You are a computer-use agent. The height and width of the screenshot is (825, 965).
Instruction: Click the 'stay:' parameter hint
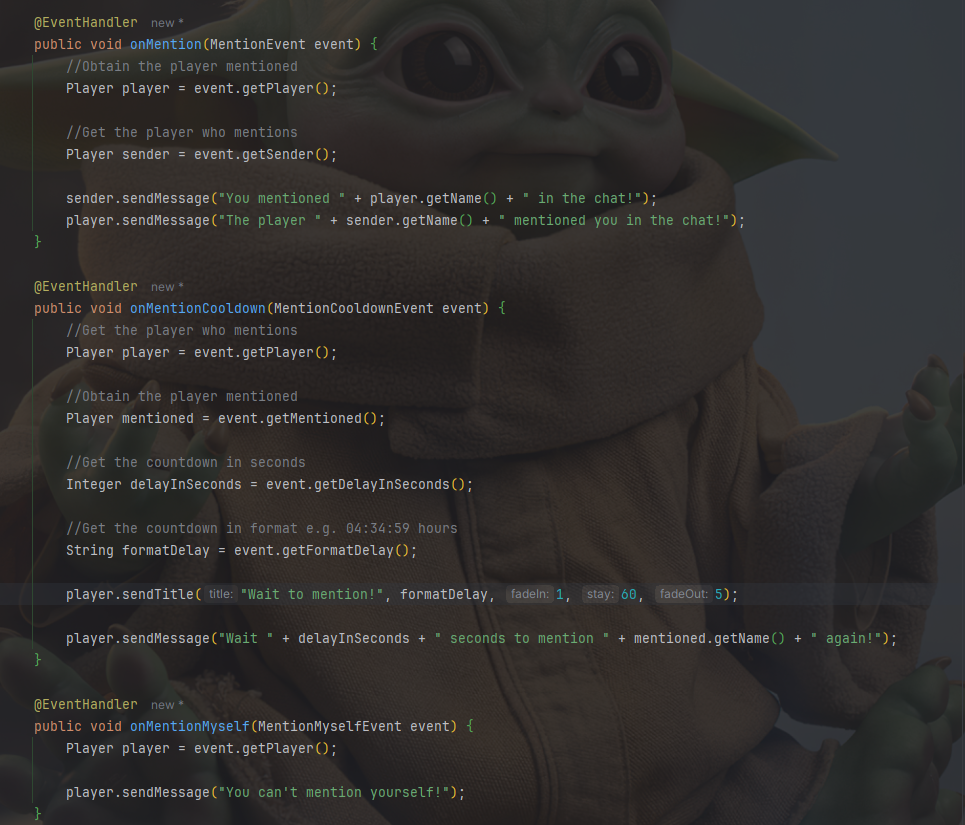[x=600, y=594]
